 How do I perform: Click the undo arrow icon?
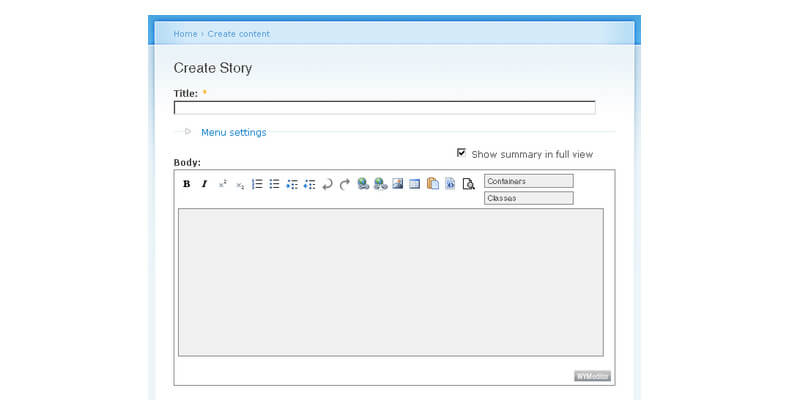(x=327, y=184)
